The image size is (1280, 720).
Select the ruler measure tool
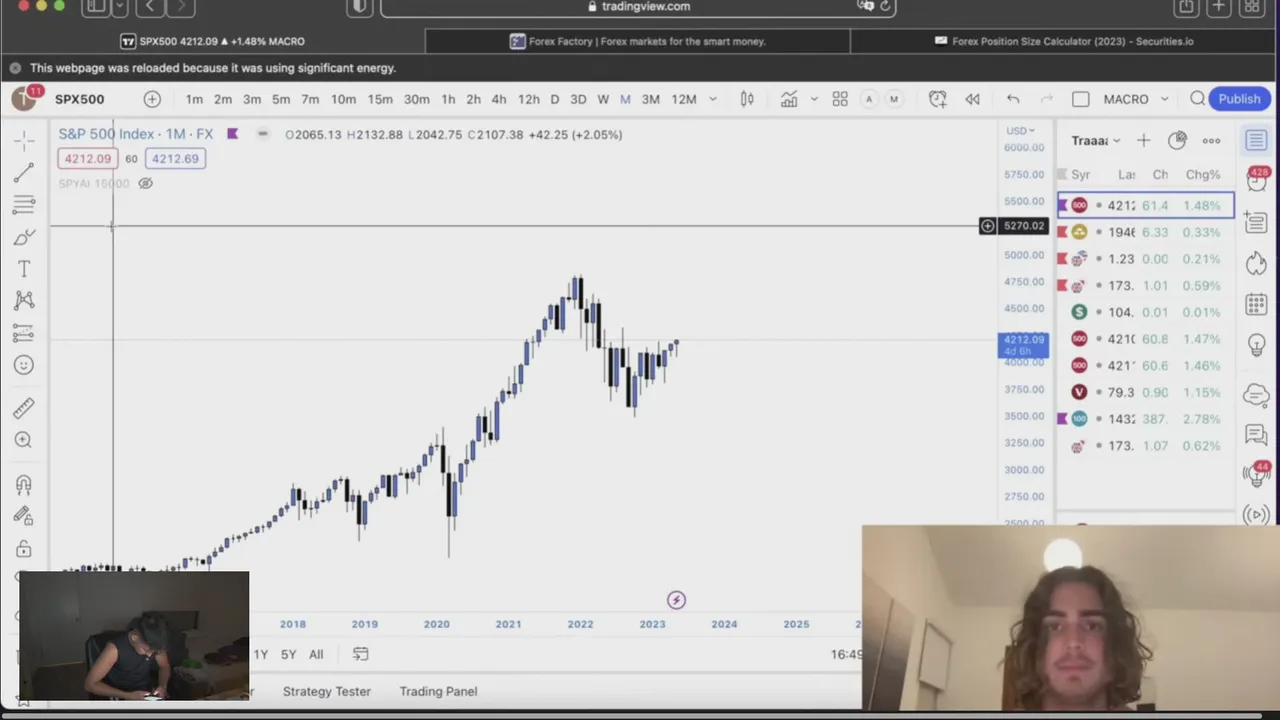click(x=24, y=408)
